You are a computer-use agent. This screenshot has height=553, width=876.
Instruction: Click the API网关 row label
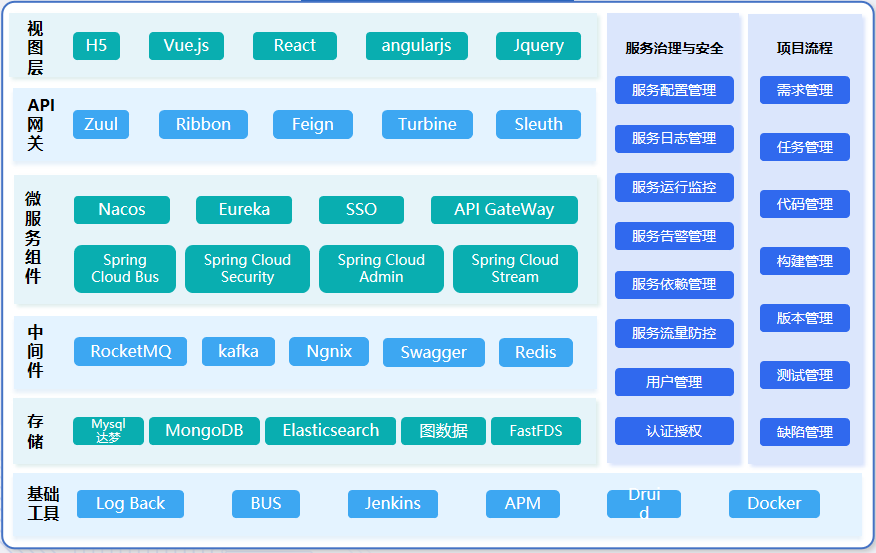click(x=40, y=124)
